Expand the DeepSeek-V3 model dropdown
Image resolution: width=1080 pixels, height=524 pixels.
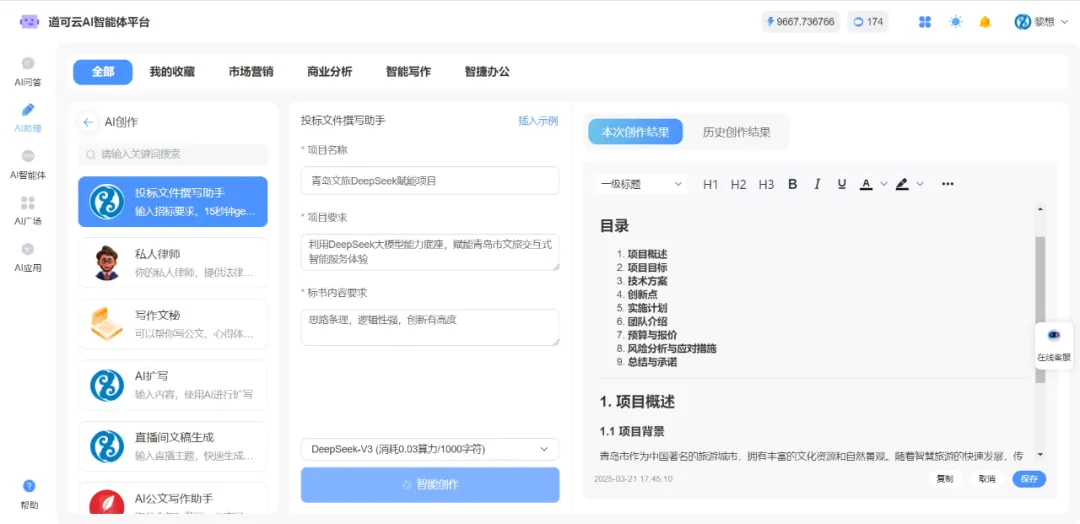click(430, 450)
